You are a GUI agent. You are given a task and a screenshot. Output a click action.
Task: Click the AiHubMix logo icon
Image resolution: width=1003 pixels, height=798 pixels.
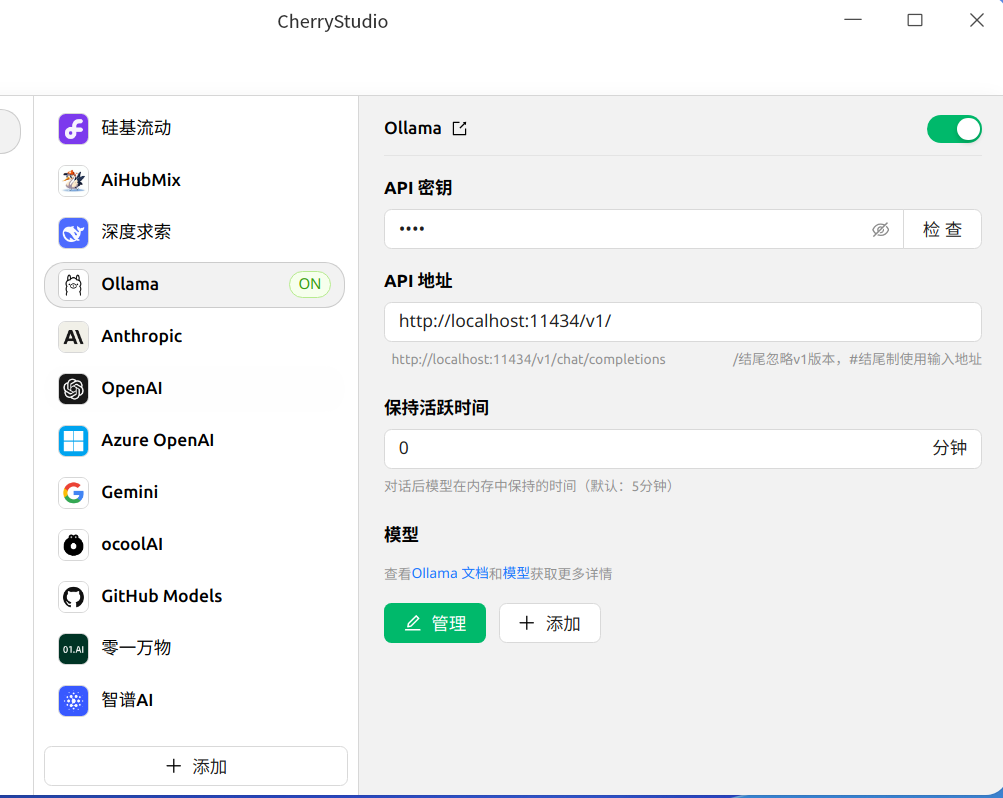tap(74, 180)
